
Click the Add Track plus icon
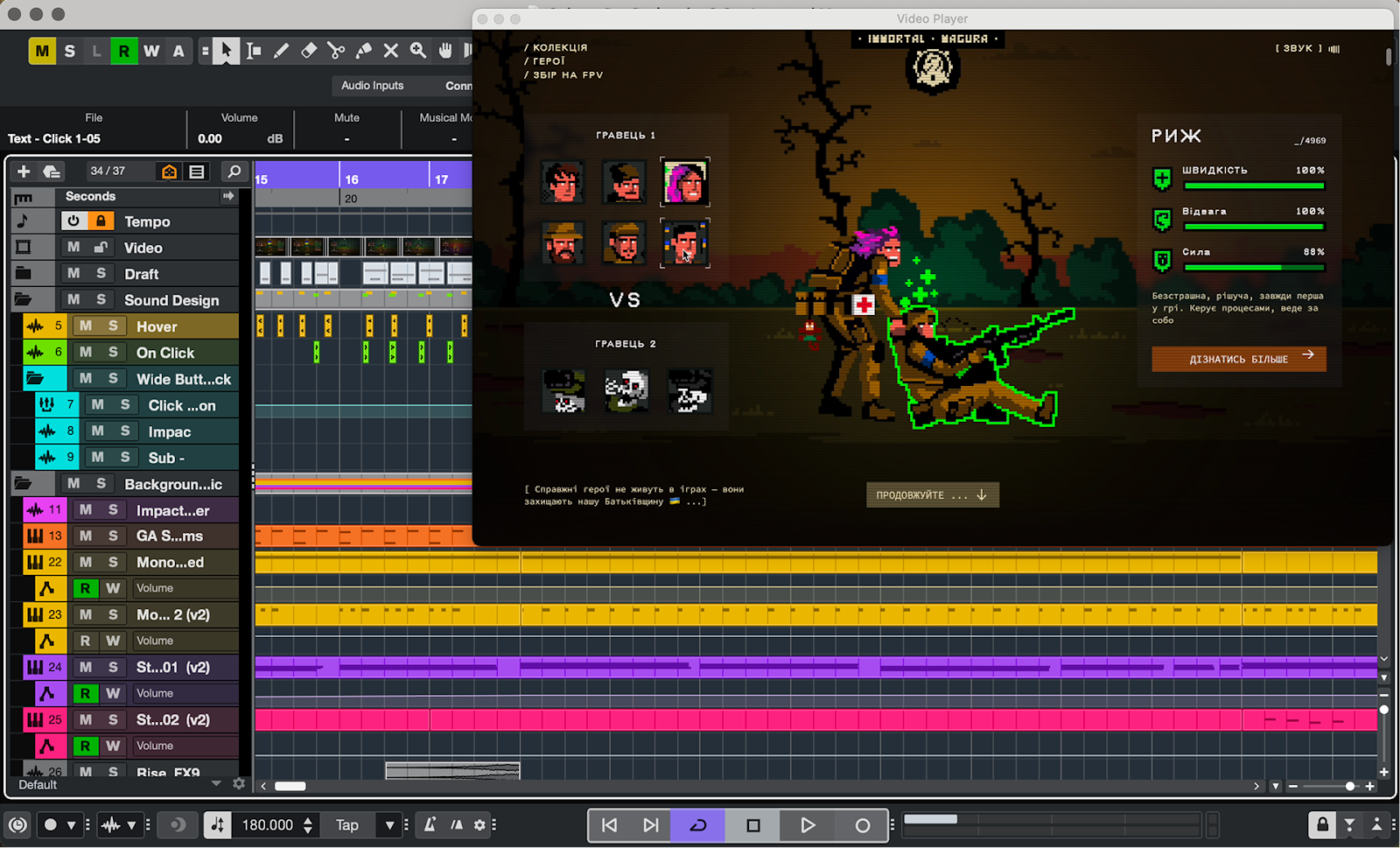pyautogui.click(x=24, y=172)
